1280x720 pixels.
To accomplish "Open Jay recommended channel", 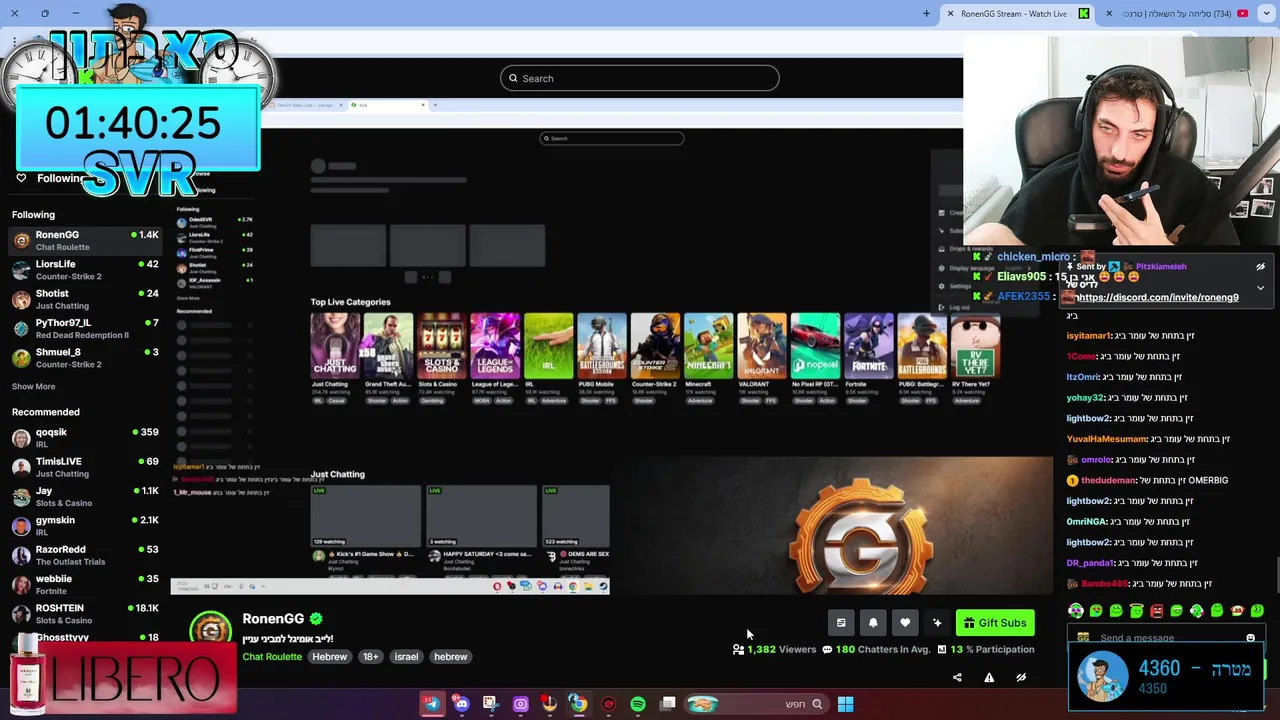I will coord(85,496).
